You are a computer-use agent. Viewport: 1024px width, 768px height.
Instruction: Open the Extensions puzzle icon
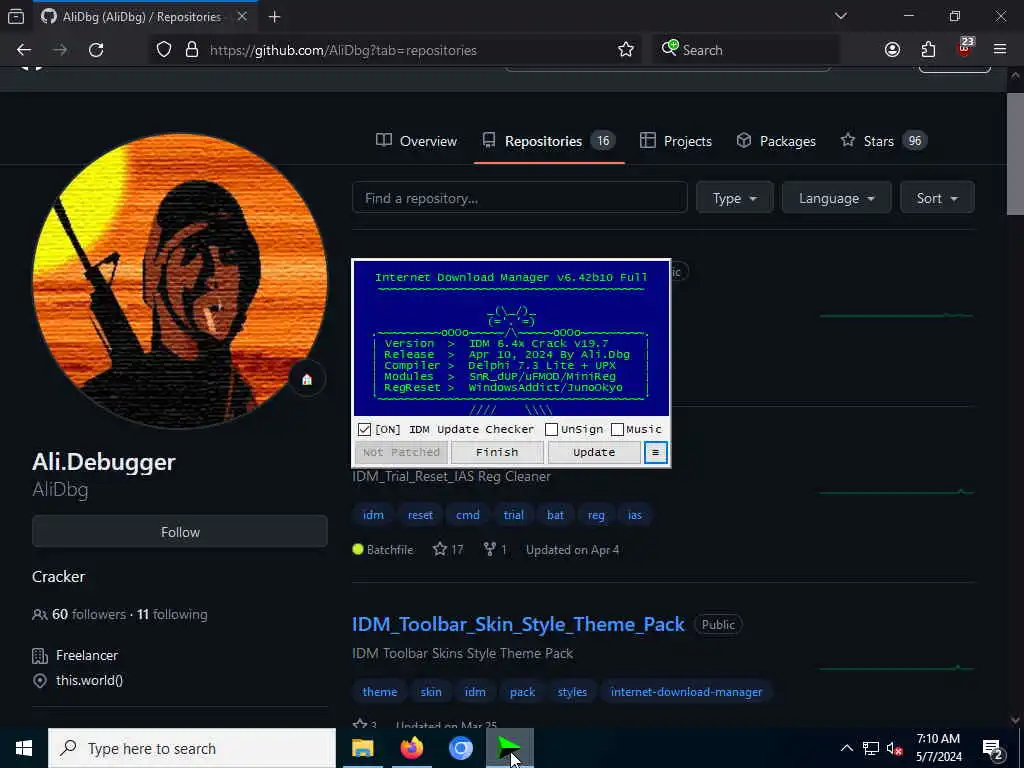[x=928, y=50]
